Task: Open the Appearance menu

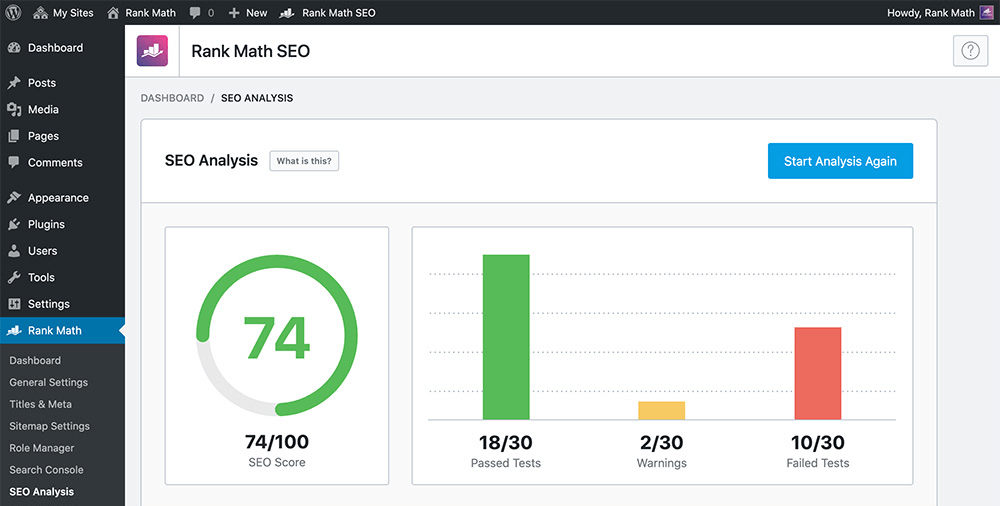Action: coord(58,198)
